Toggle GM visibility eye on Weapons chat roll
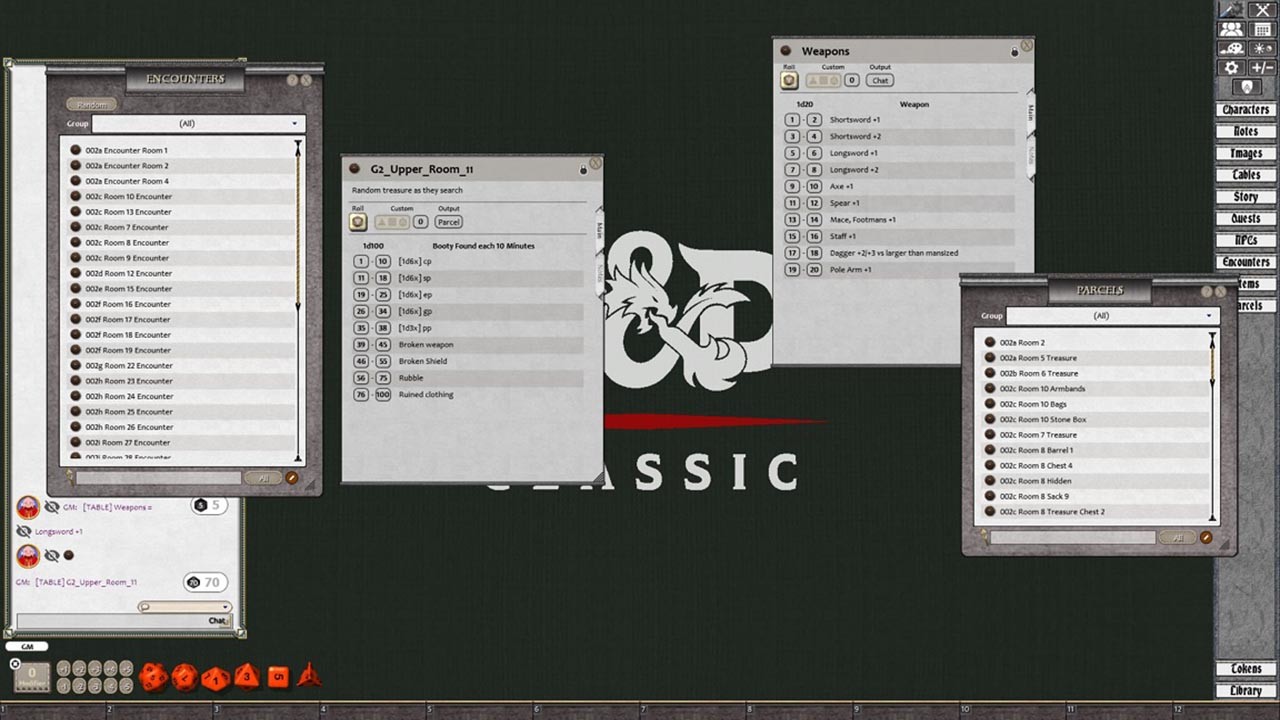Screen dimensions: 1280x720 (50, 508)
